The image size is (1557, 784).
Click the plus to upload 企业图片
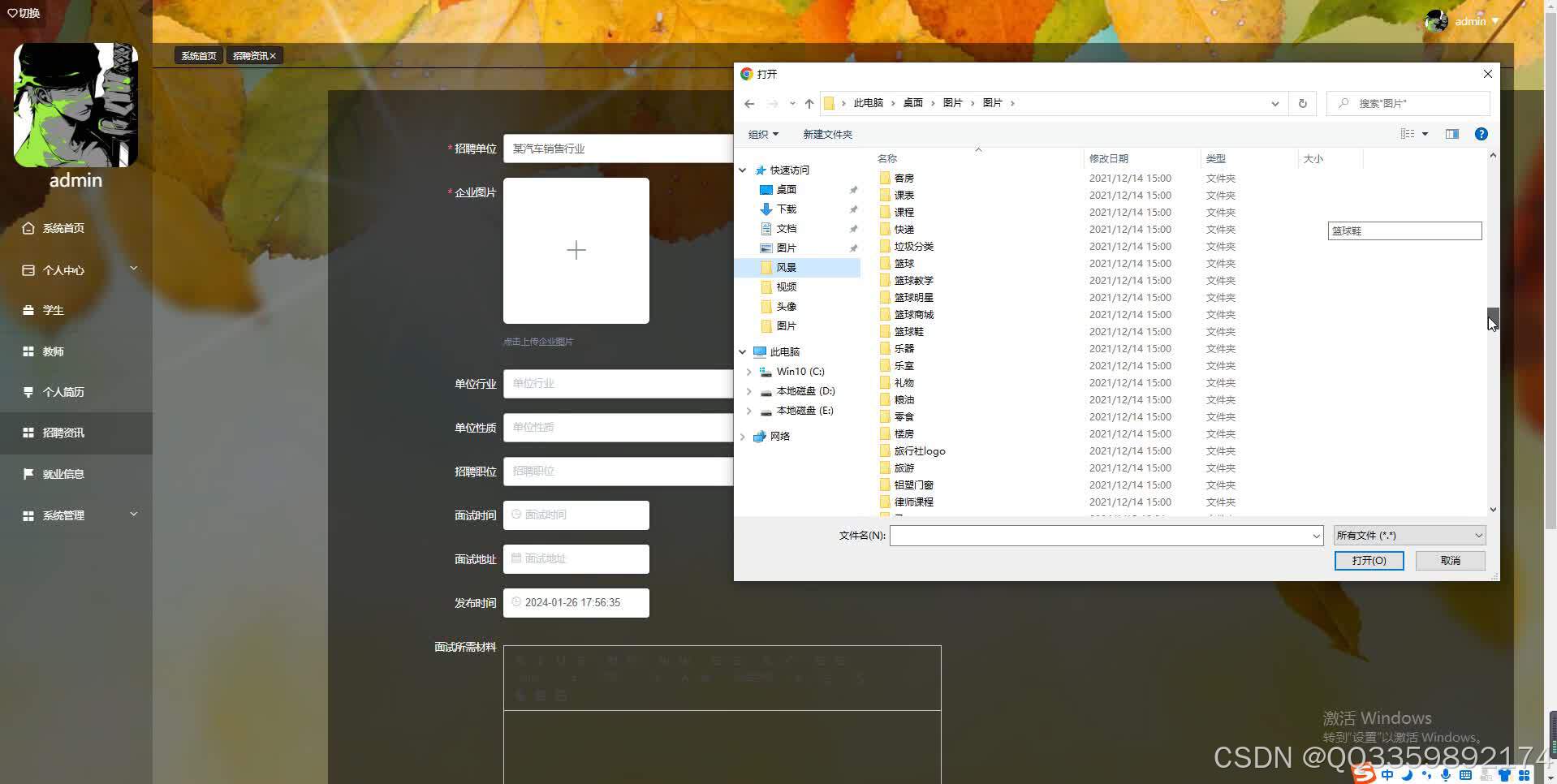click(576, 250)
